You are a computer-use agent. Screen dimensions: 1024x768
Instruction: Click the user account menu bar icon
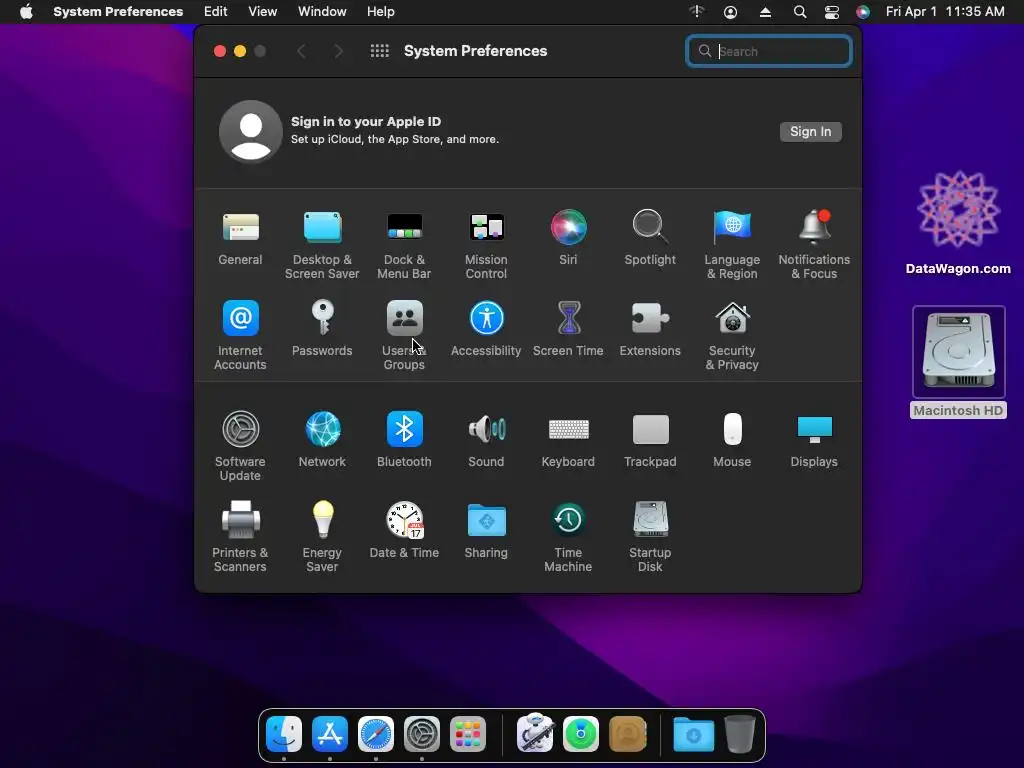pyautogui.click(x=731, y=12)
